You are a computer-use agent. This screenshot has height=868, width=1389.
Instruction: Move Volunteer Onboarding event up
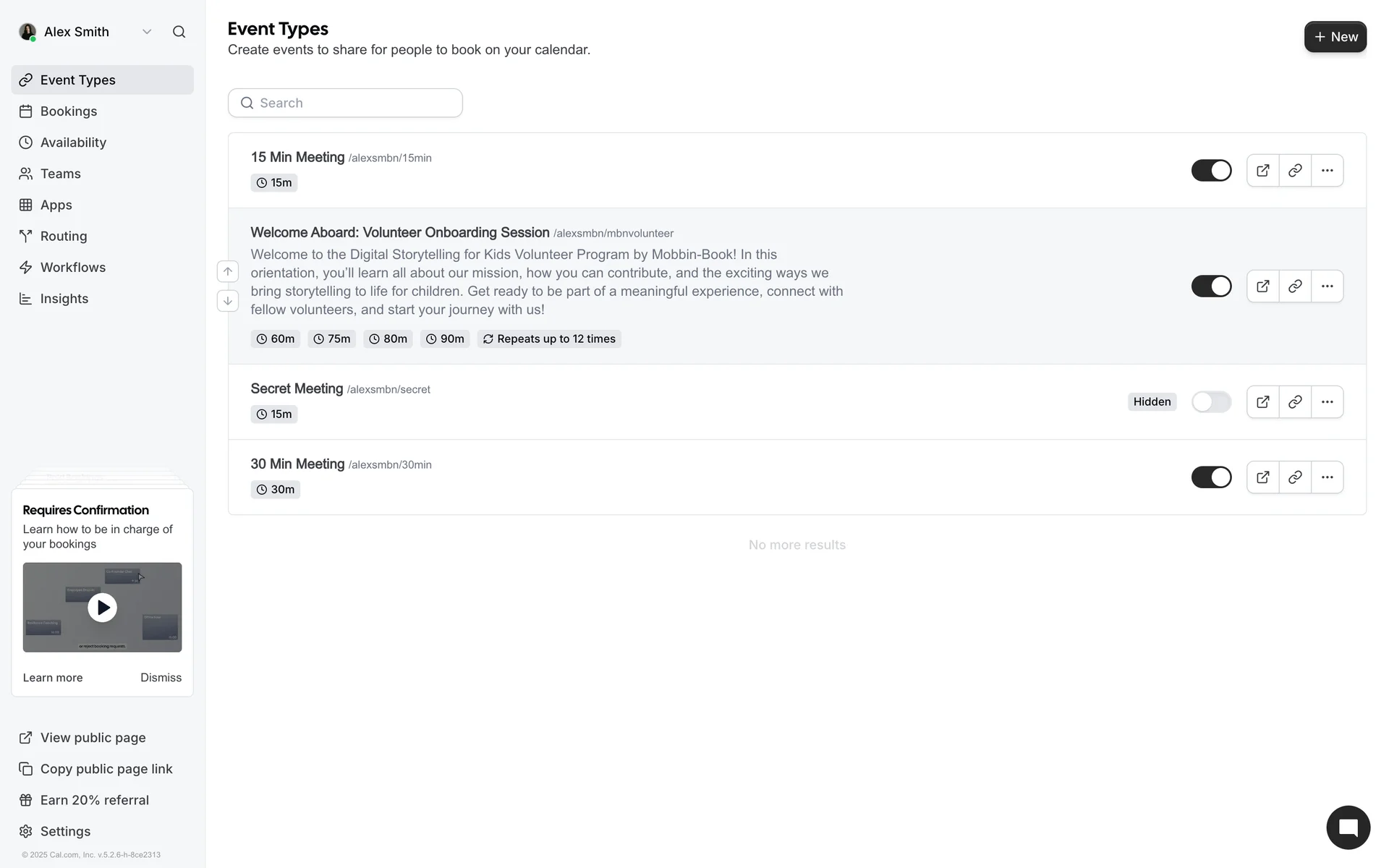click(x=228, y=271)
